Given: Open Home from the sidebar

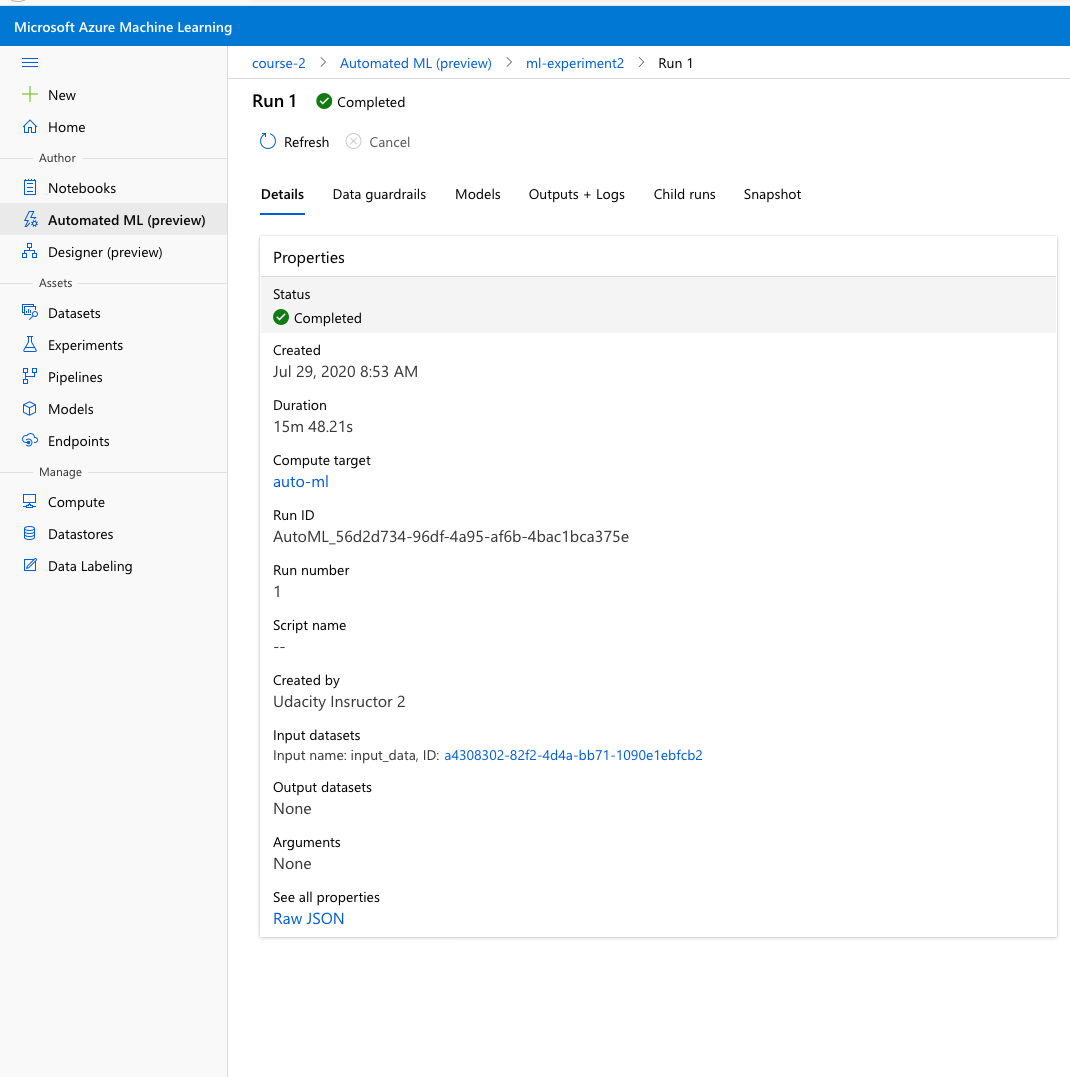Looking at the screenshot, I should pos(66,127).
